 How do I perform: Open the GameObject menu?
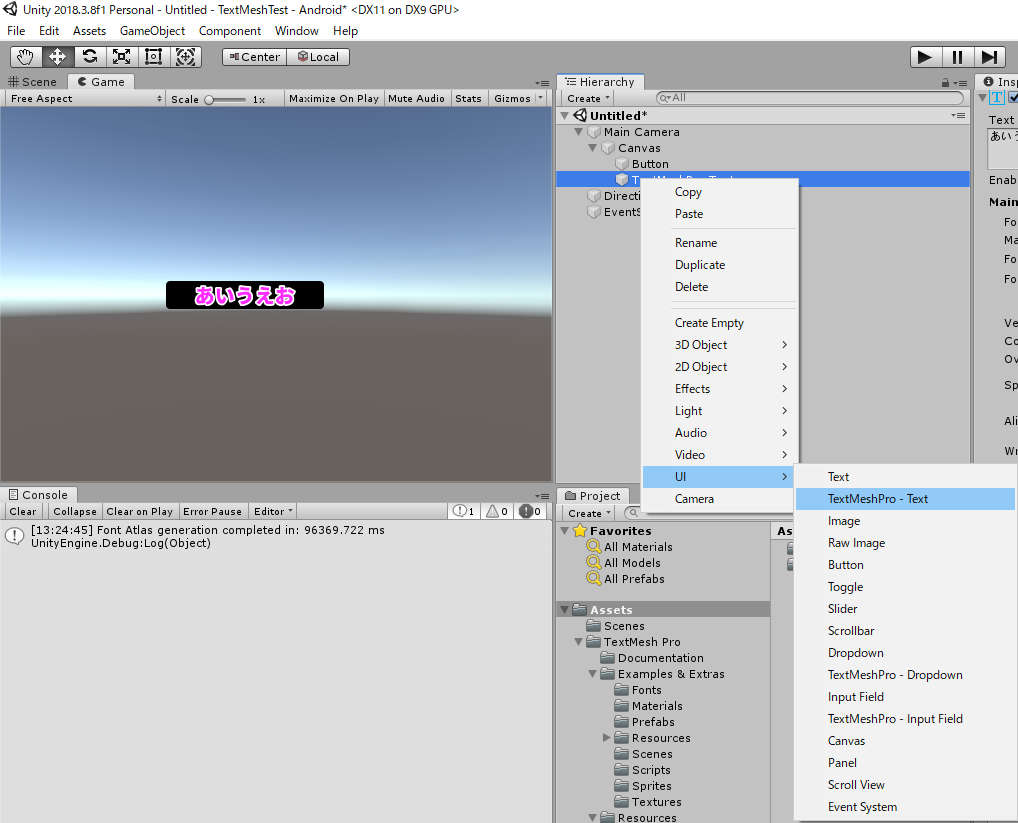click(x=152, y=31)
